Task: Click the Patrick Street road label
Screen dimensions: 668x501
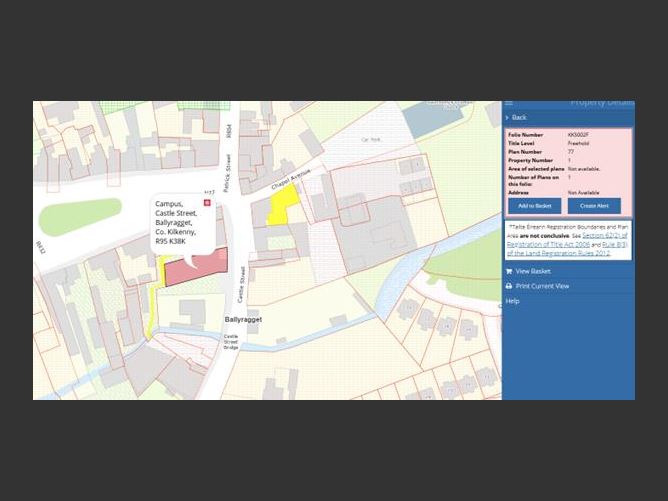Action: coord(227,173)
